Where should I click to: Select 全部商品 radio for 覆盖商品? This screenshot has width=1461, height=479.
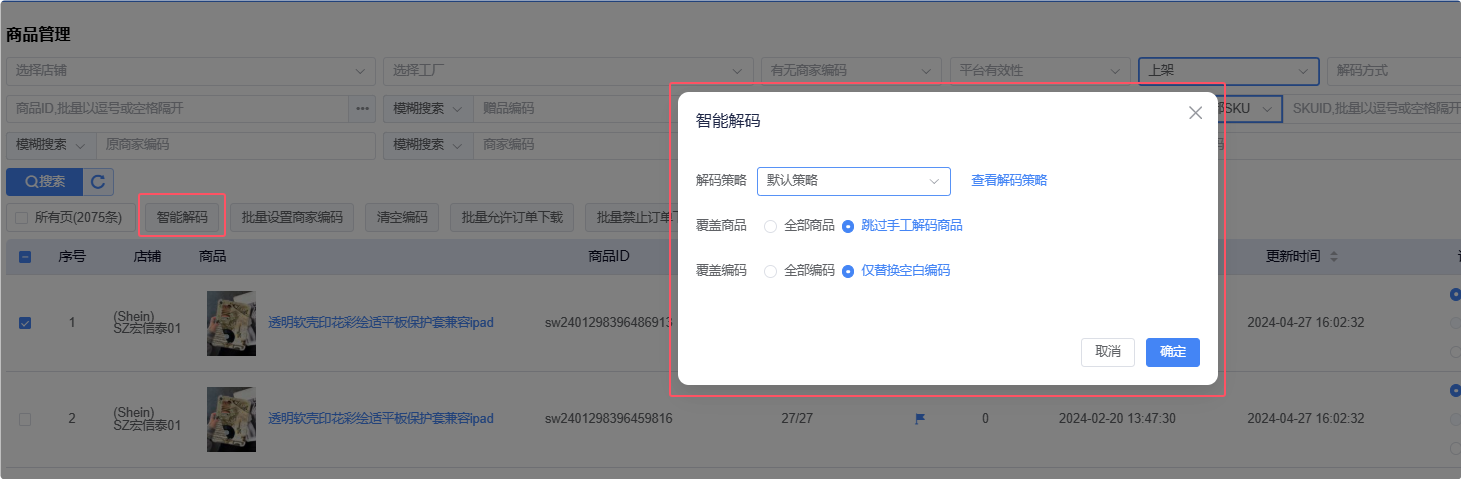coord(770,226)
